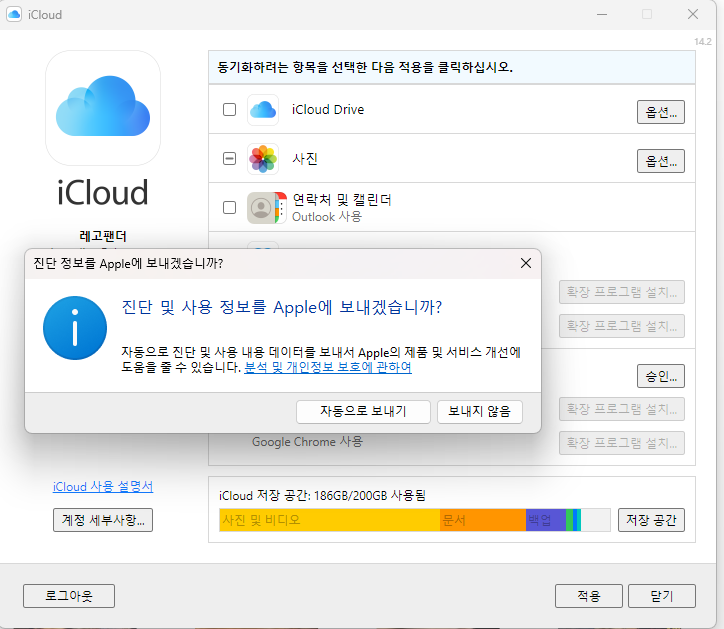Click the small iCloud title bar icon

pos(14,14)
